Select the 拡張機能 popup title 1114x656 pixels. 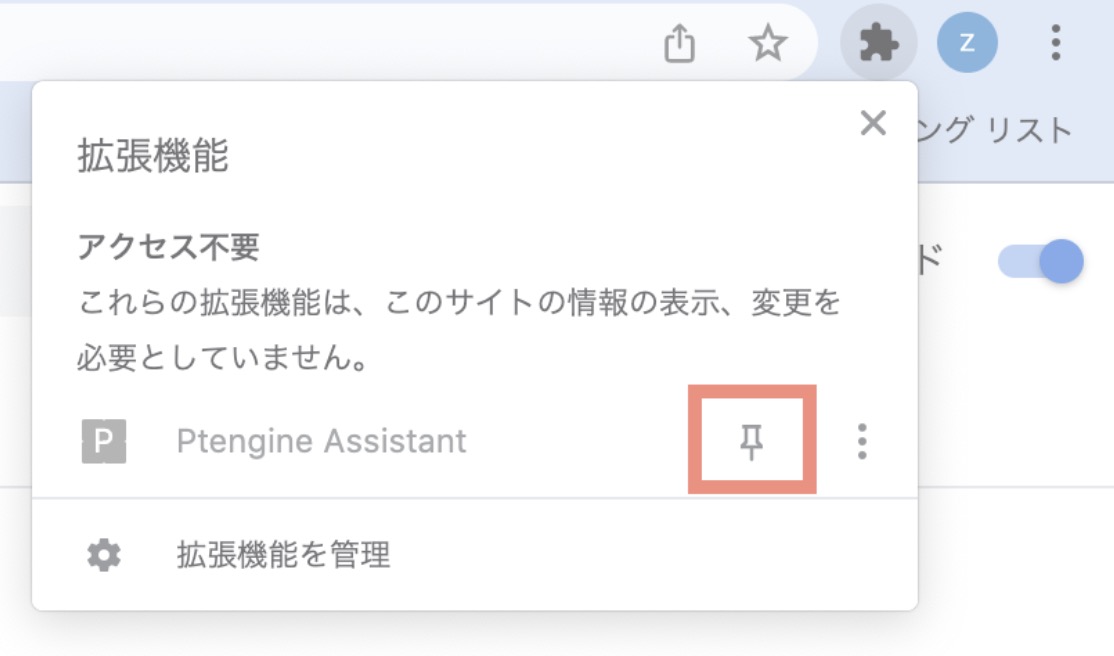click(153, 156)
